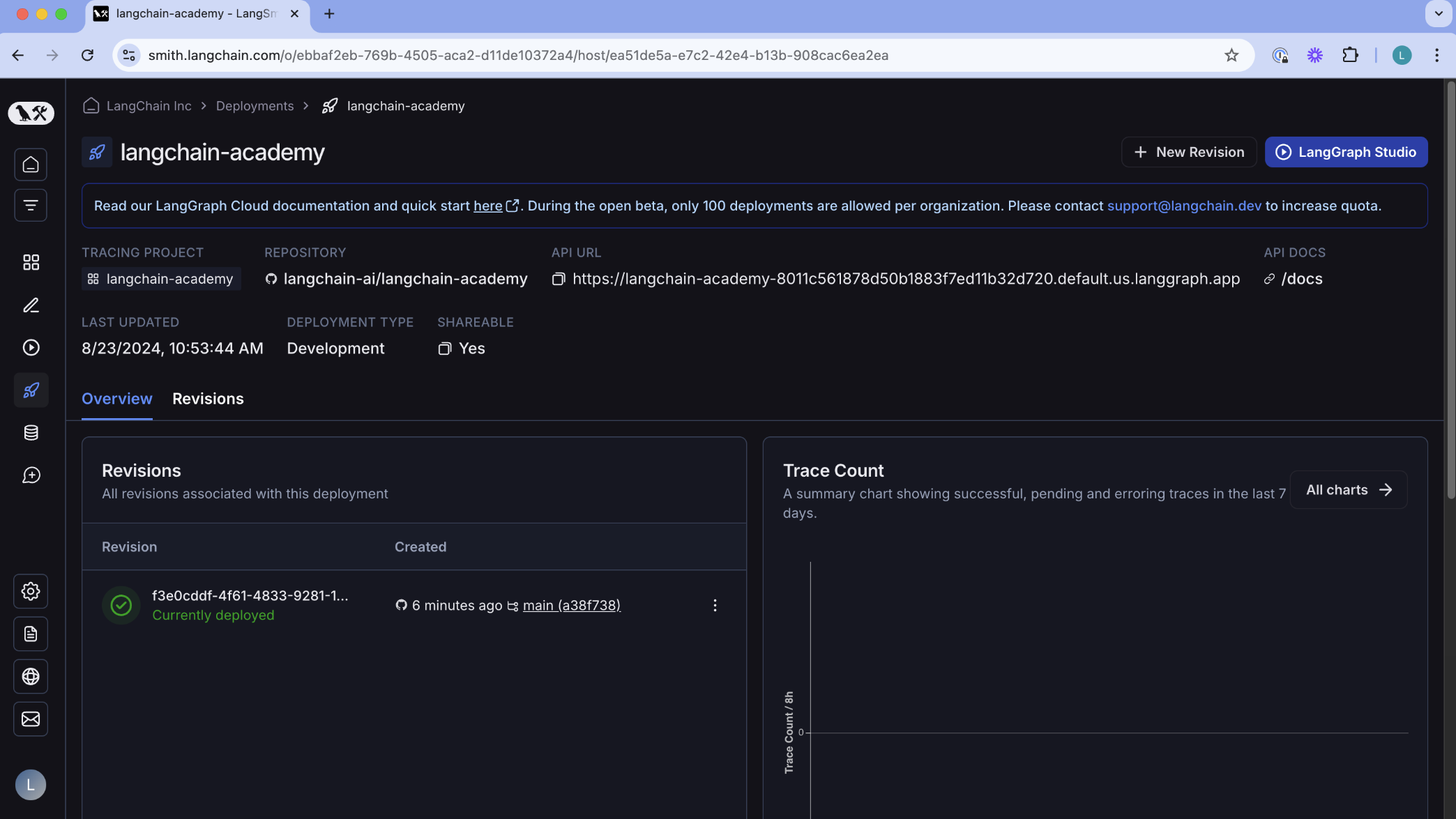This screenshot has height=819, width=1456.
Task: Close the langchain-academy browser tab
Action: click(x=294, y=14)
